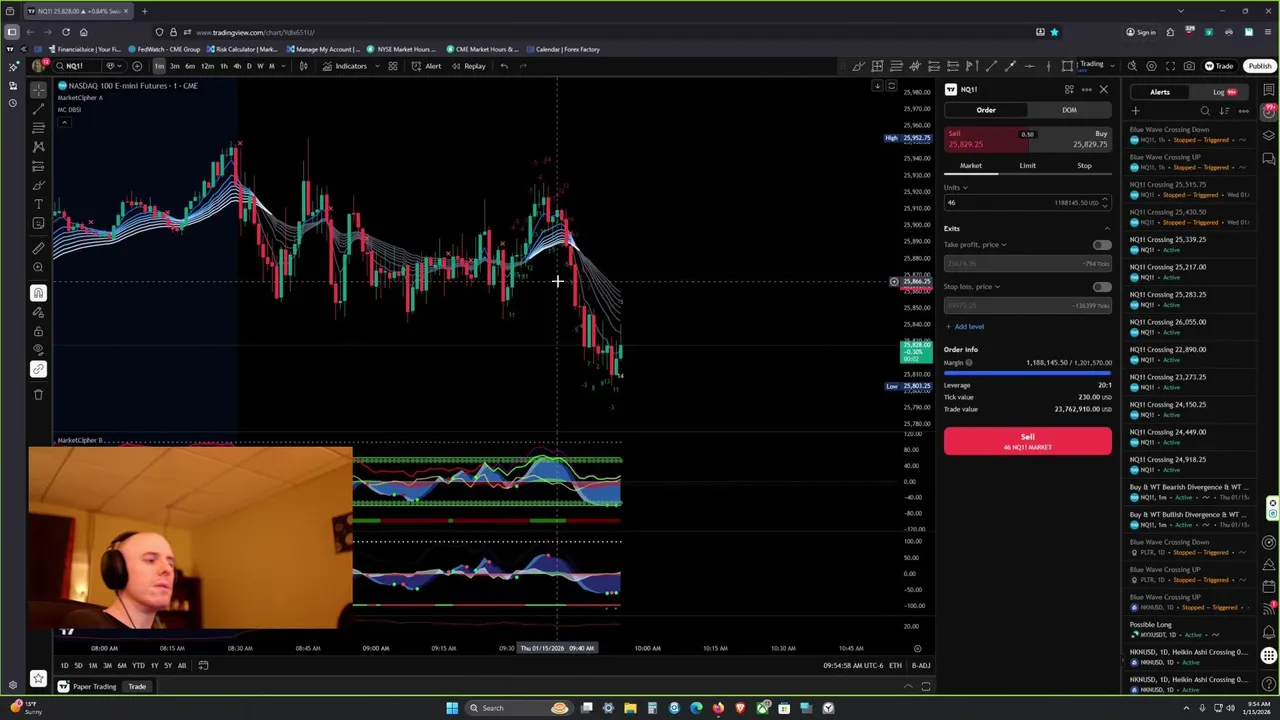Open the Take profit price type dropdown
The width and height of the screenshot is (1280, 720).
pyautogui.click(x=975, y=245)
